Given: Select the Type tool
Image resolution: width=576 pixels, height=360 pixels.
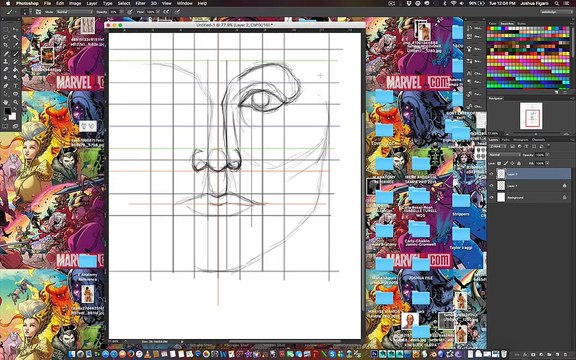Looking at the screenshot, I should click(15, 85).
